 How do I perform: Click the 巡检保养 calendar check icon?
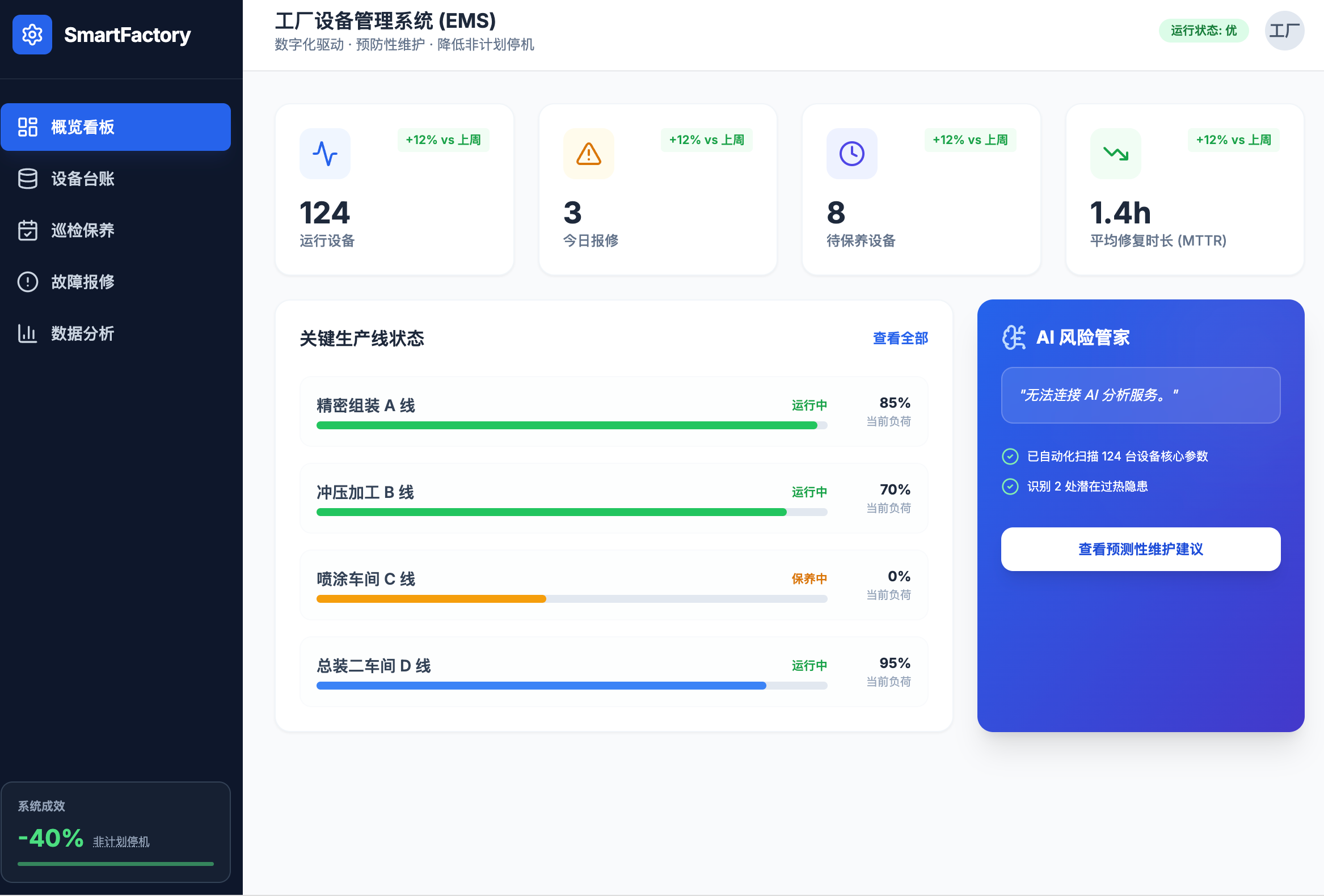click(x=27, y=230)
